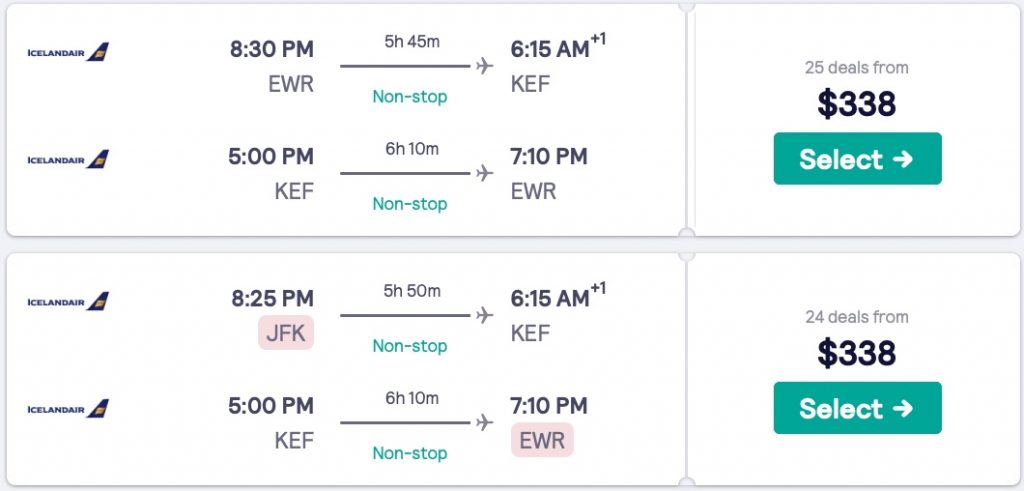
Task: Click the Icelandair logo on the EWR 8:30 PM flight
Action: [68, 52]
